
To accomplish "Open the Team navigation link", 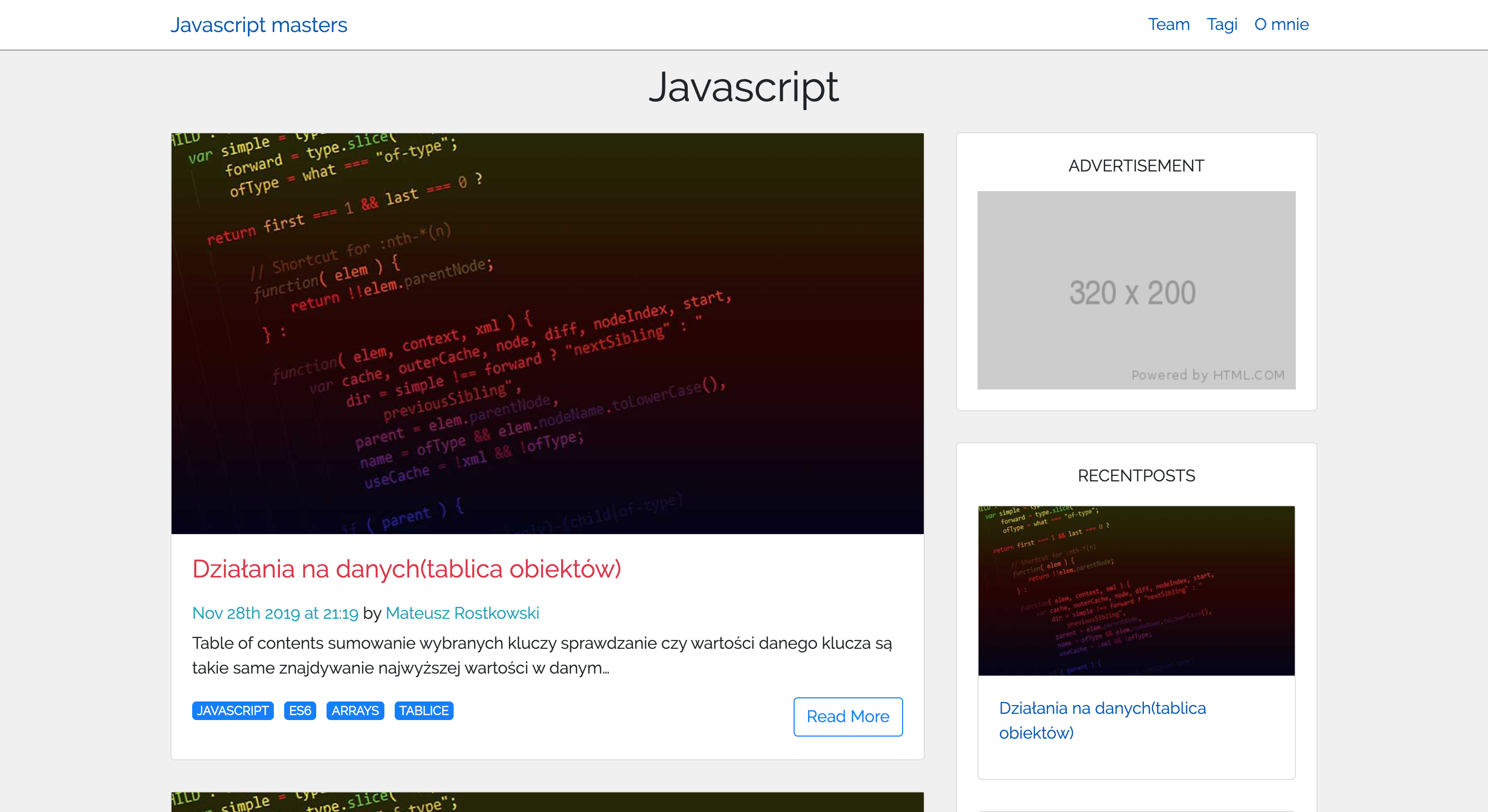I will 1168,24.
